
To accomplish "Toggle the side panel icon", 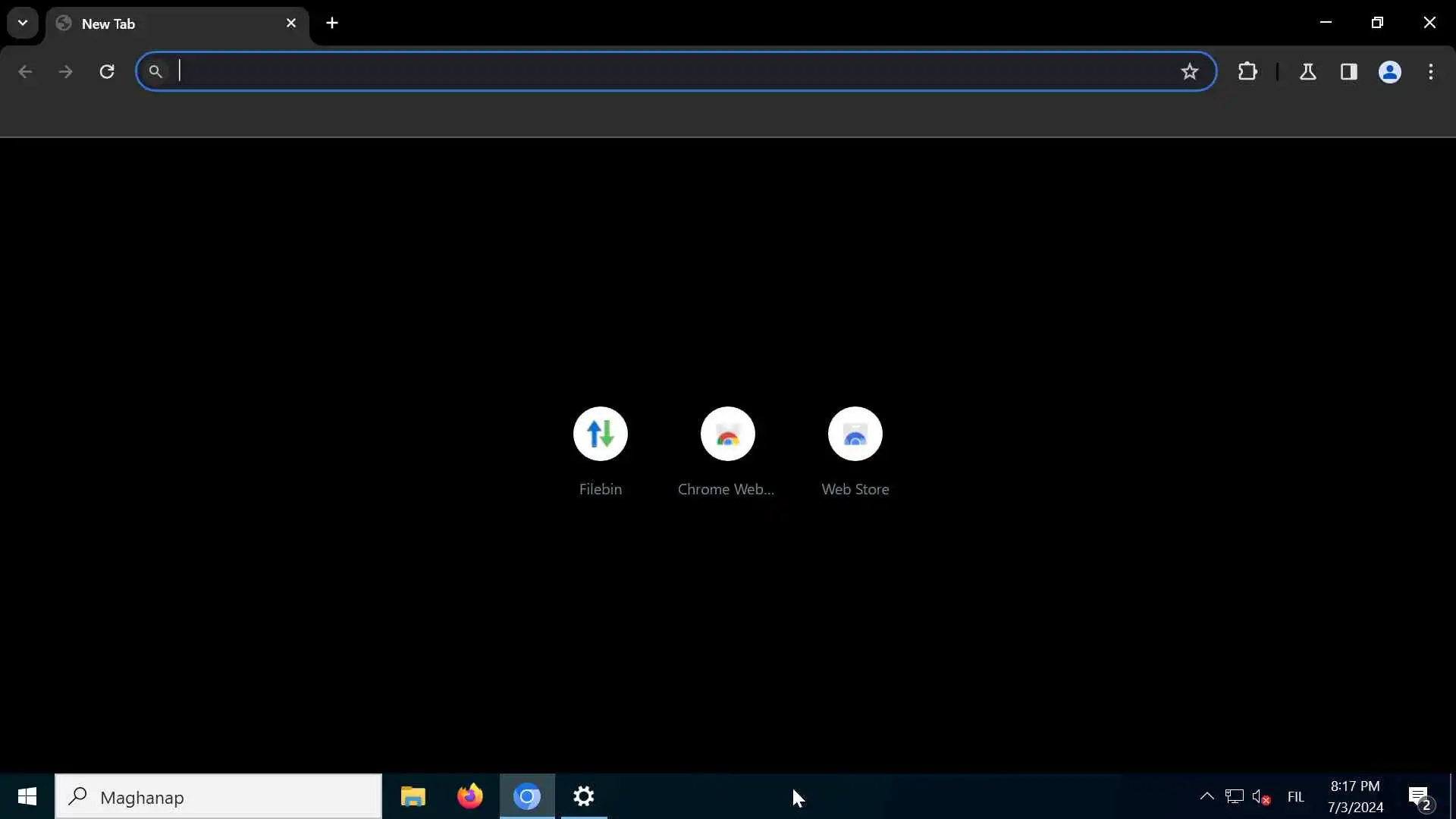I will pyautogui.click(x=1348, y=71).
